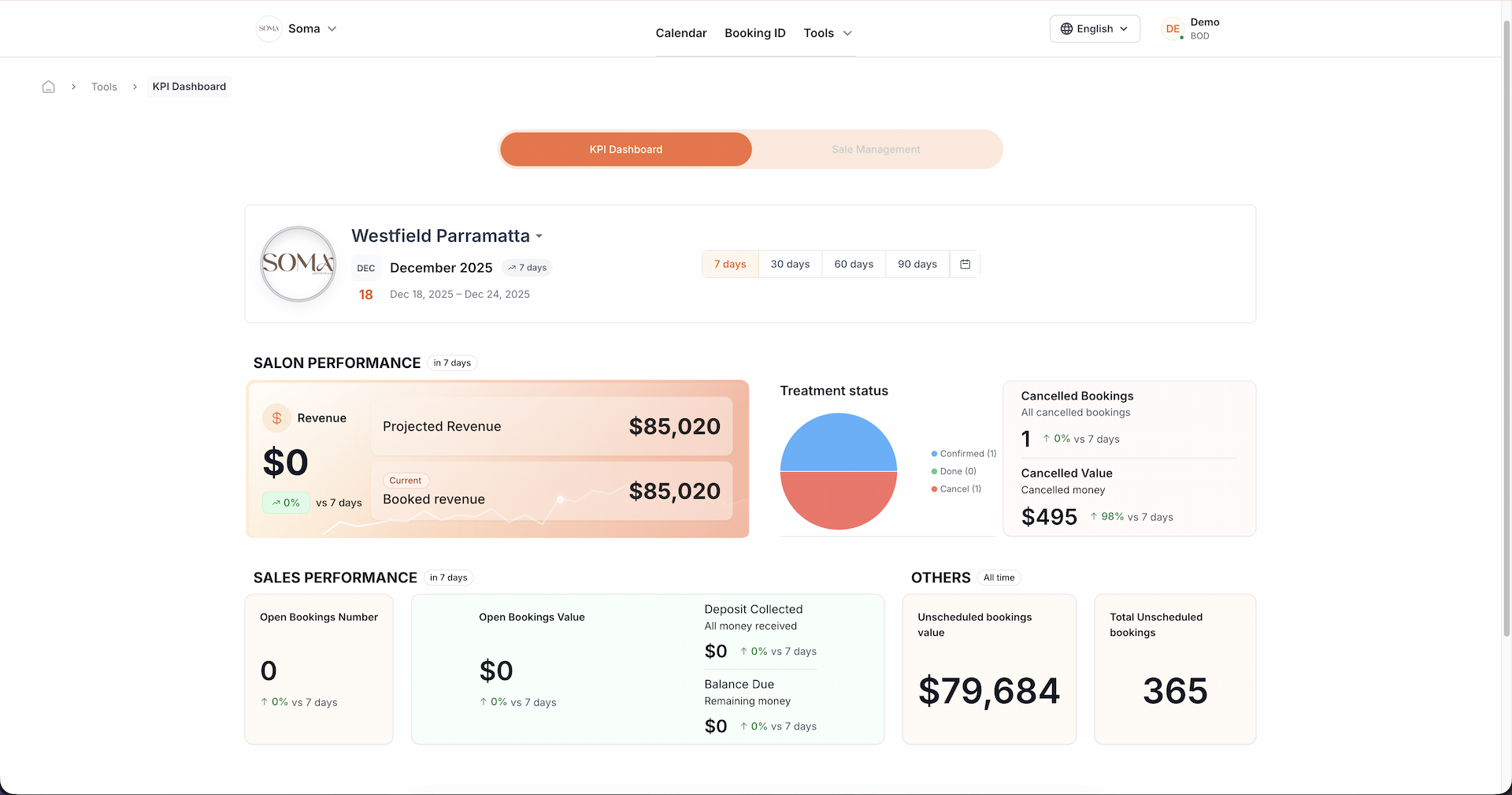Open the English language dropdown
This screenshot has height=795, width=1512.
(1095, 29)
